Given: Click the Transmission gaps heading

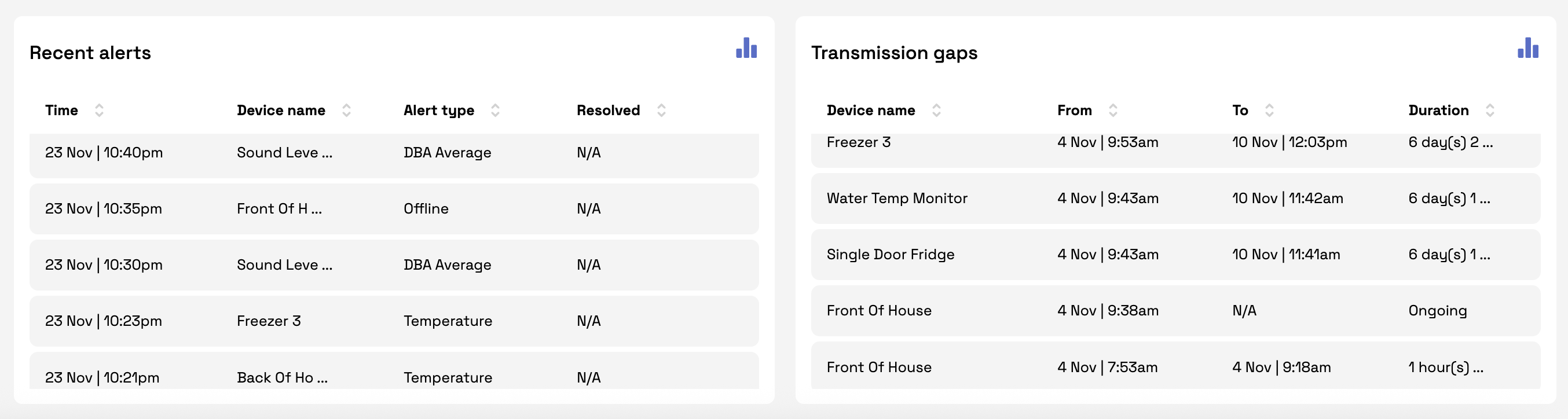Looking at the screenshot, I should pos(894,53).
